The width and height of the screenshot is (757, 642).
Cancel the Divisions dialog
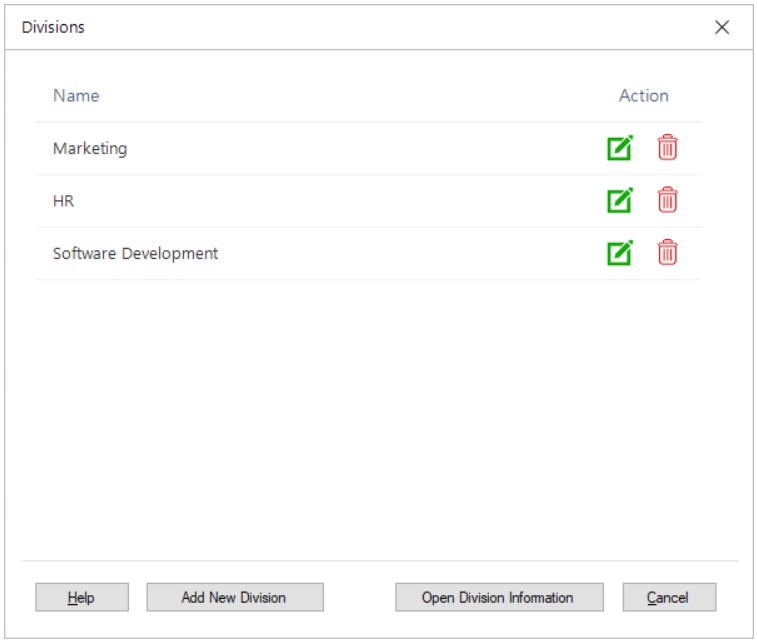pyautogui.click(x=668, y=597)
